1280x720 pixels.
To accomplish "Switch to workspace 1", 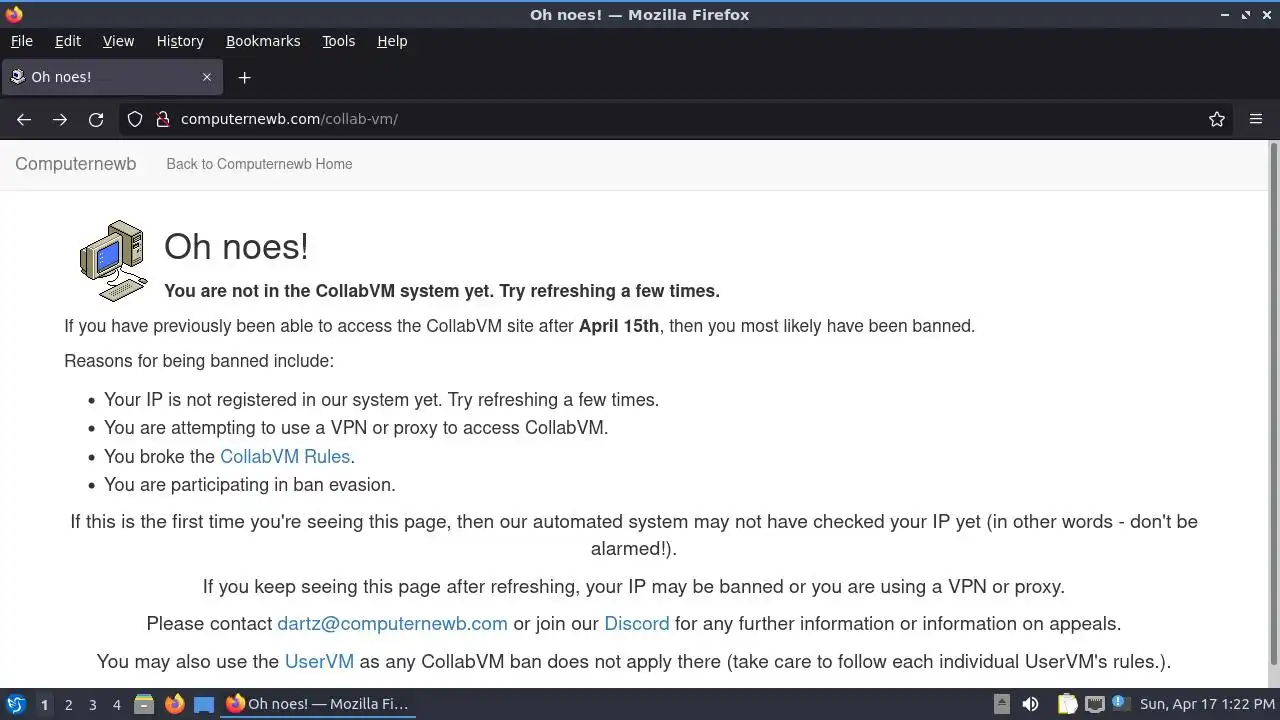I will (44, 705).
